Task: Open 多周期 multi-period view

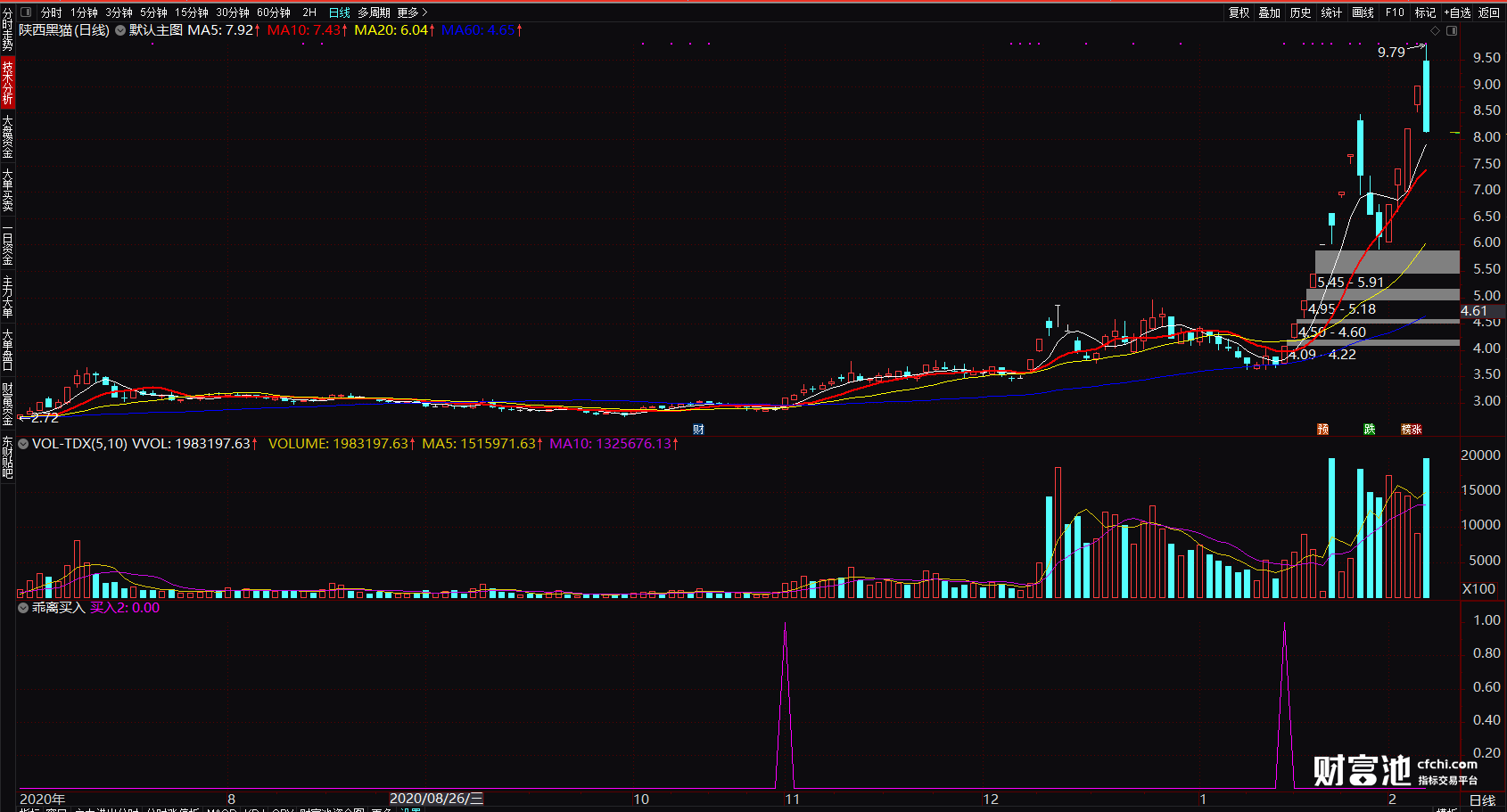Action: tap(374, 12)
